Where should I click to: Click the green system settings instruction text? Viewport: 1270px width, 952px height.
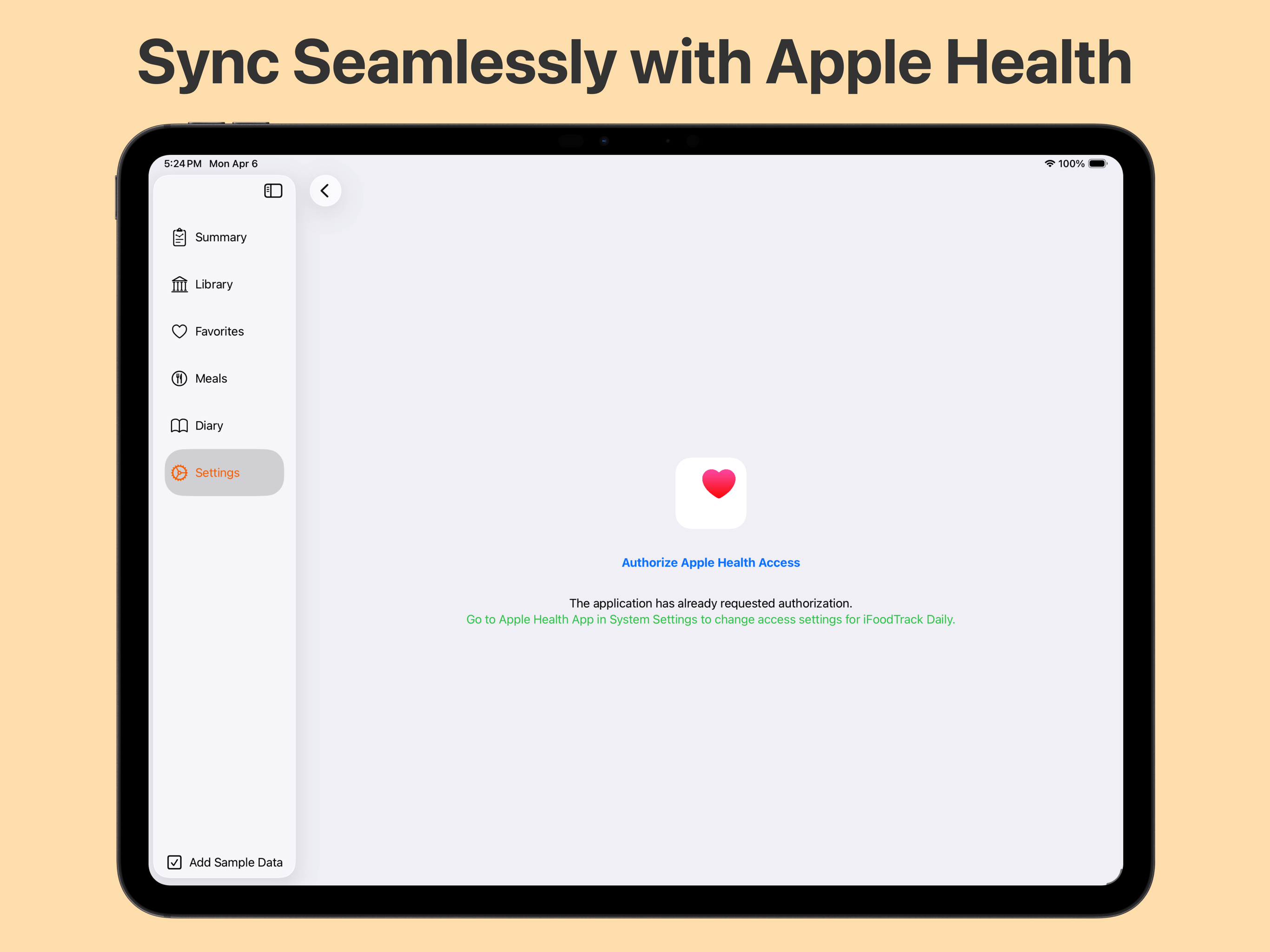(711, 619)
